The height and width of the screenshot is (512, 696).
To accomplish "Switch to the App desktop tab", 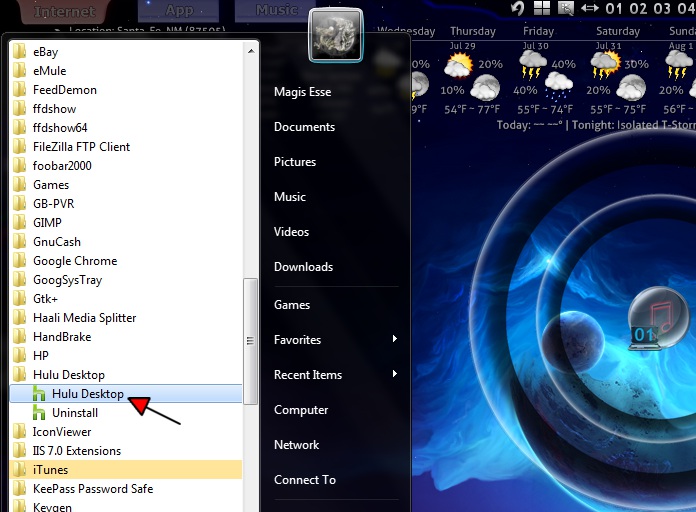I will (179, 10).
